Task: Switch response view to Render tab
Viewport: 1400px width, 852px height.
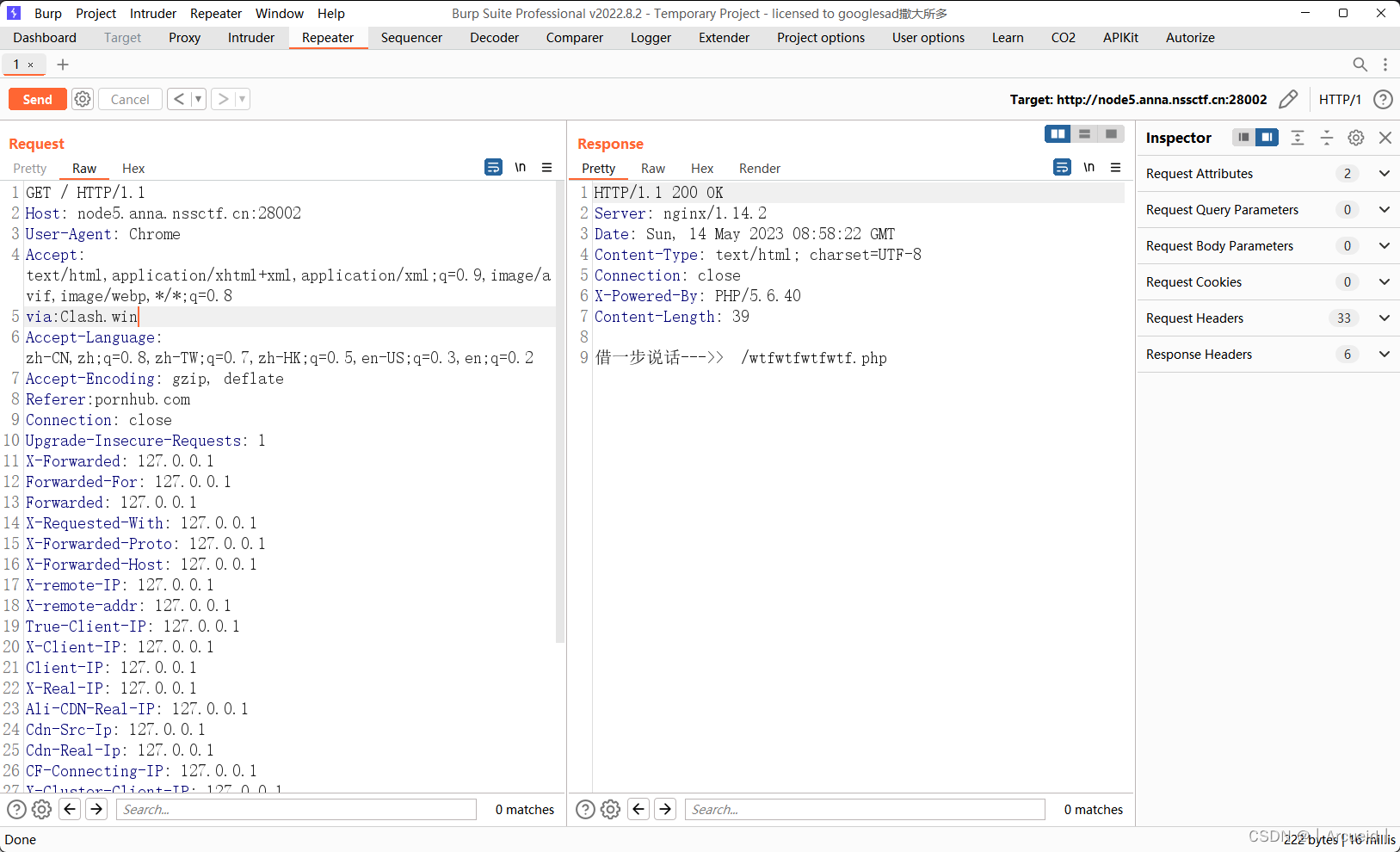Action: click(760, 169)
